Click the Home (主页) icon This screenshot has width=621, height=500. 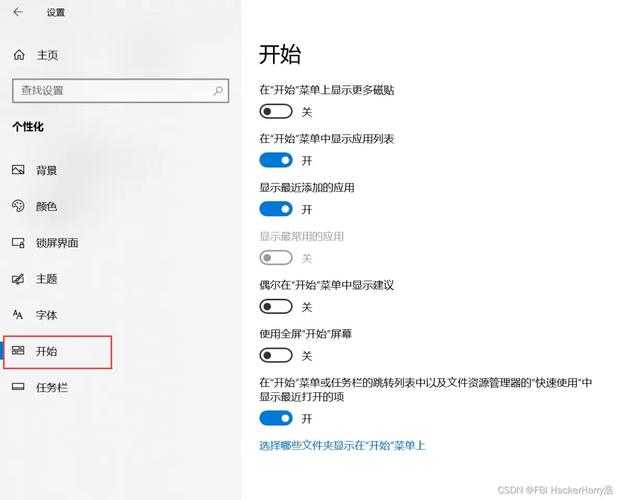coord(18,55)
